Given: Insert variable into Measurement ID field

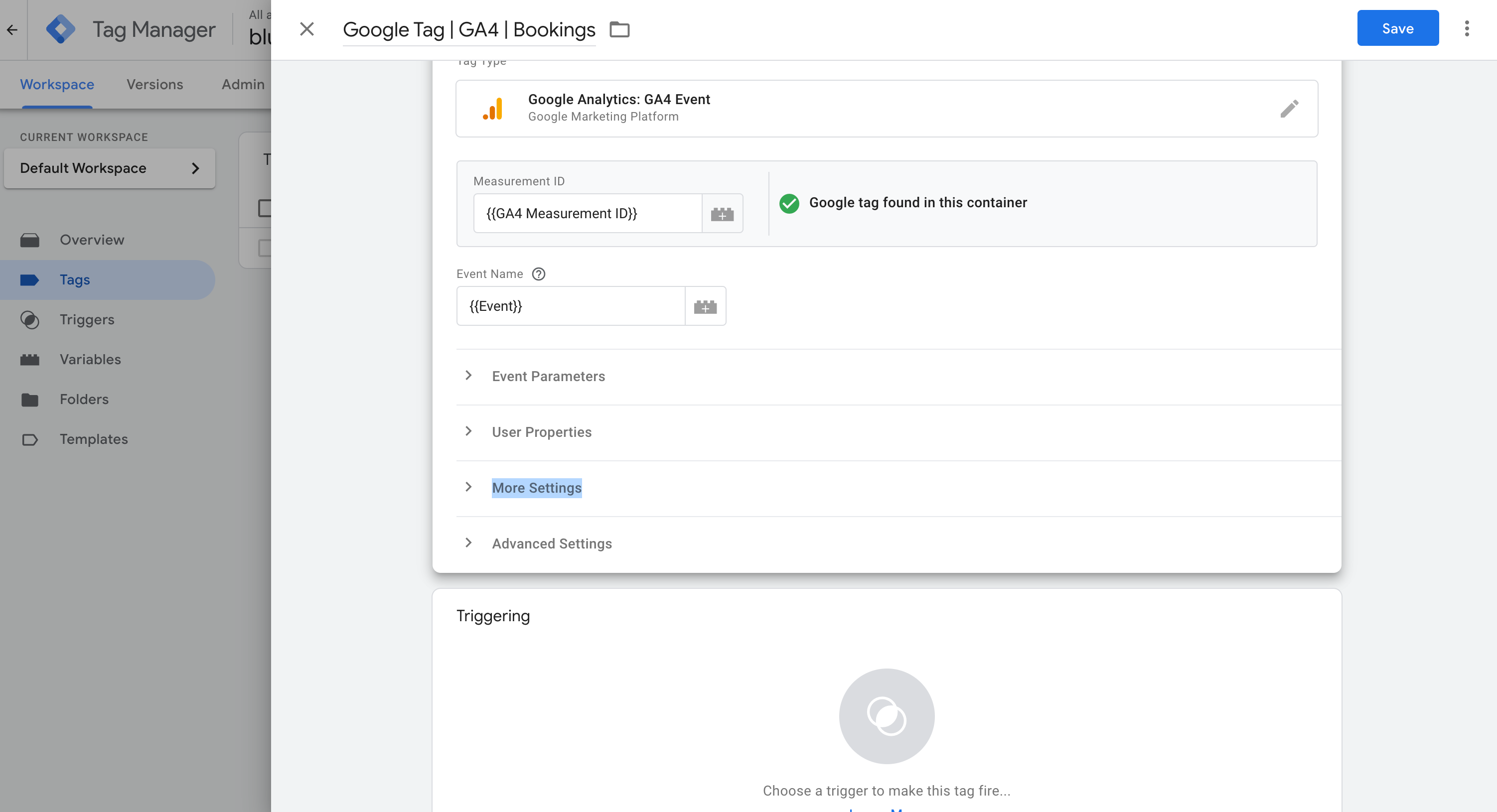Looking at the screenshot, I should 722,214.
